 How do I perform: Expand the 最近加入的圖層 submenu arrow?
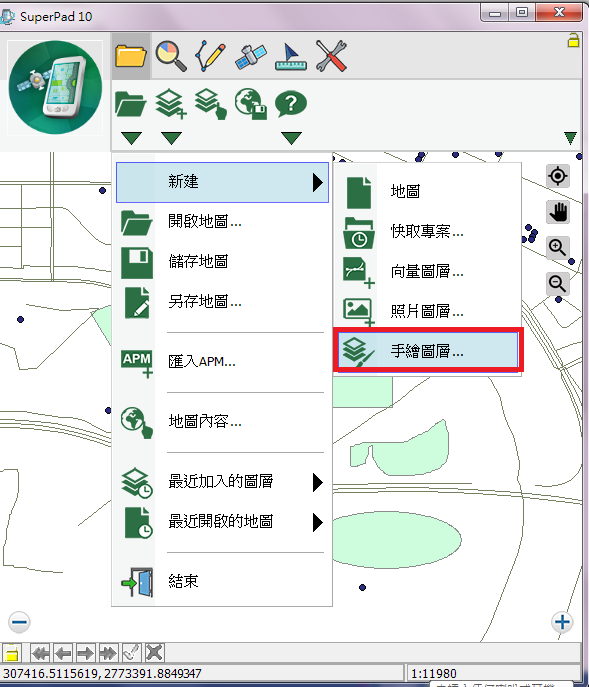point(318,482)
